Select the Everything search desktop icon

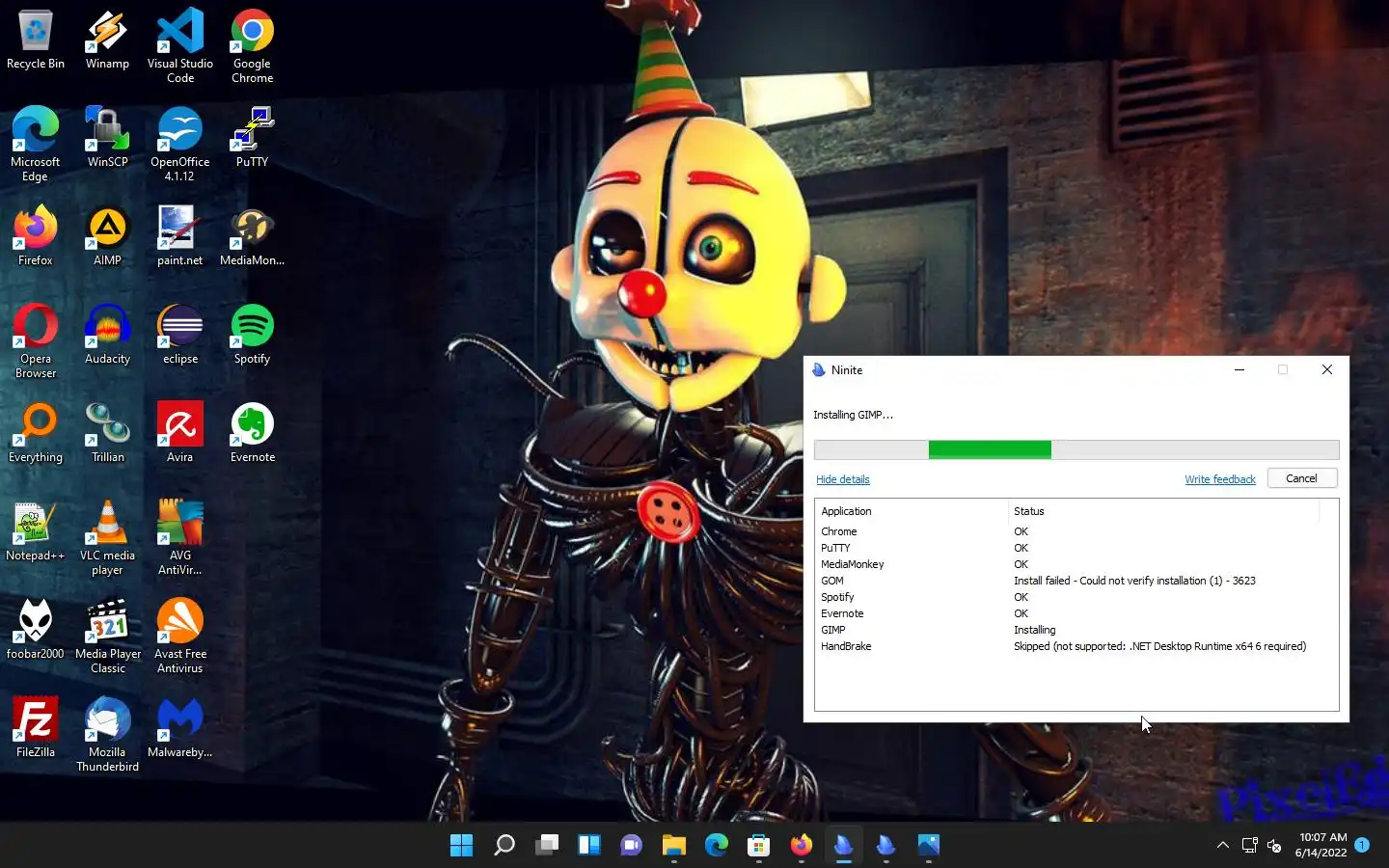tap(36, 433)
